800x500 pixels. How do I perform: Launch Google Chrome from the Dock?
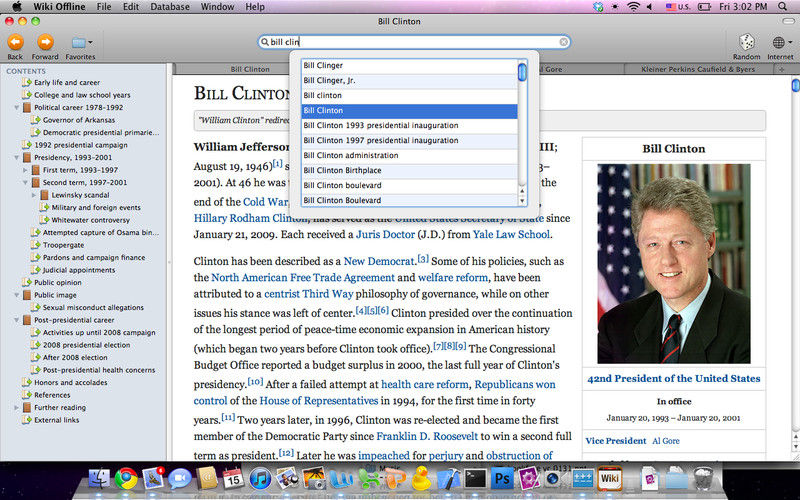126,479
